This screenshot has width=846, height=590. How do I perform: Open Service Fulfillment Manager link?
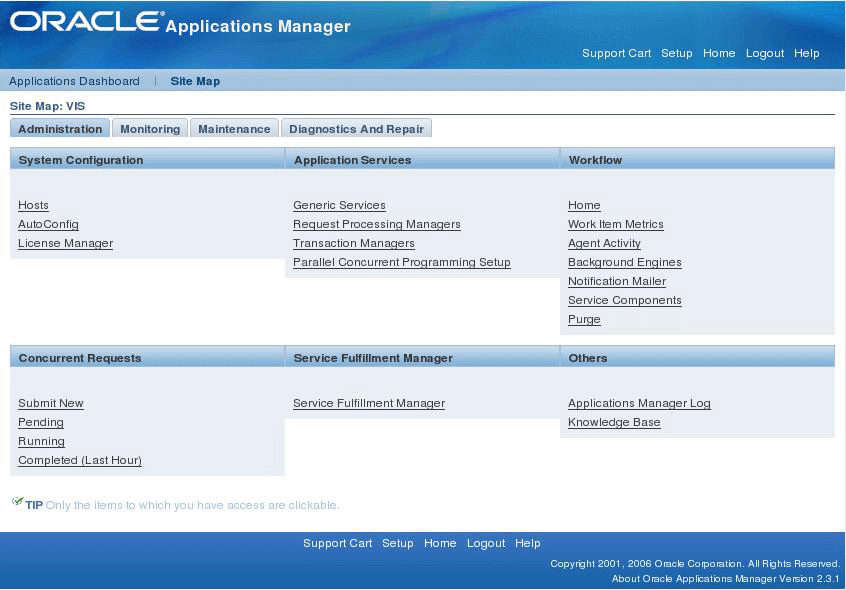369,403
